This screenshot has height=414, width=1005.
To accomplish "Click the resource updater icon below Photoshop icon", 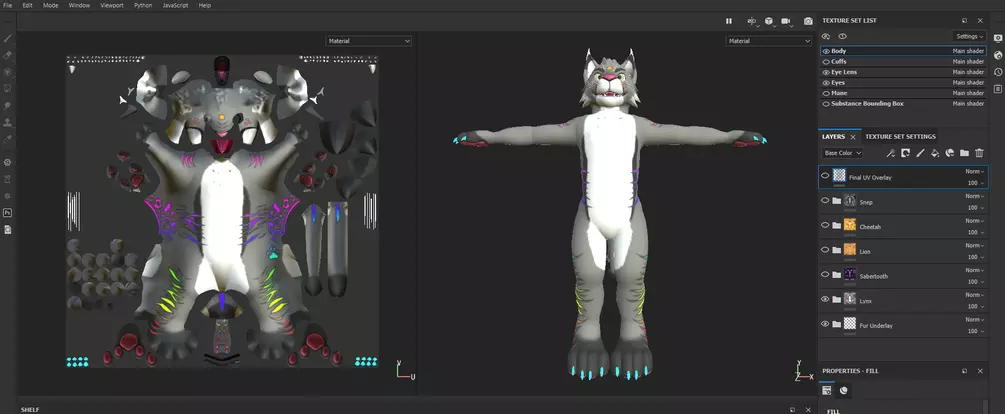I will click(x=8, y=229).
